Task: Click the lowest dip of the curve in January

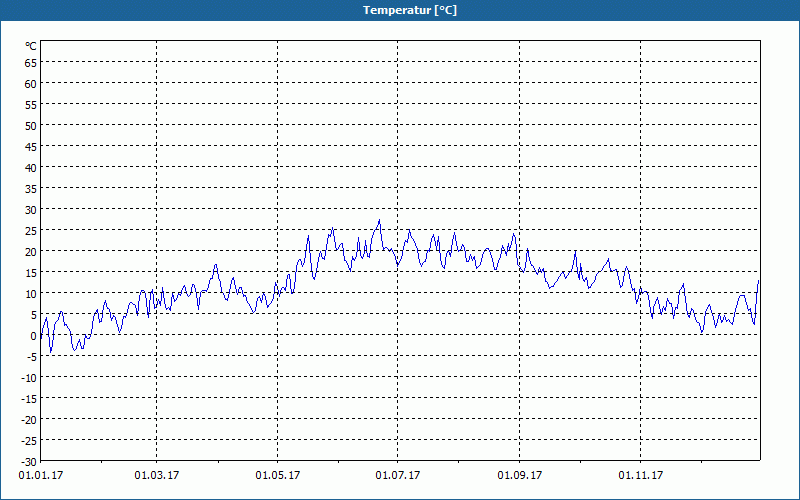Action: click(51, 352)
